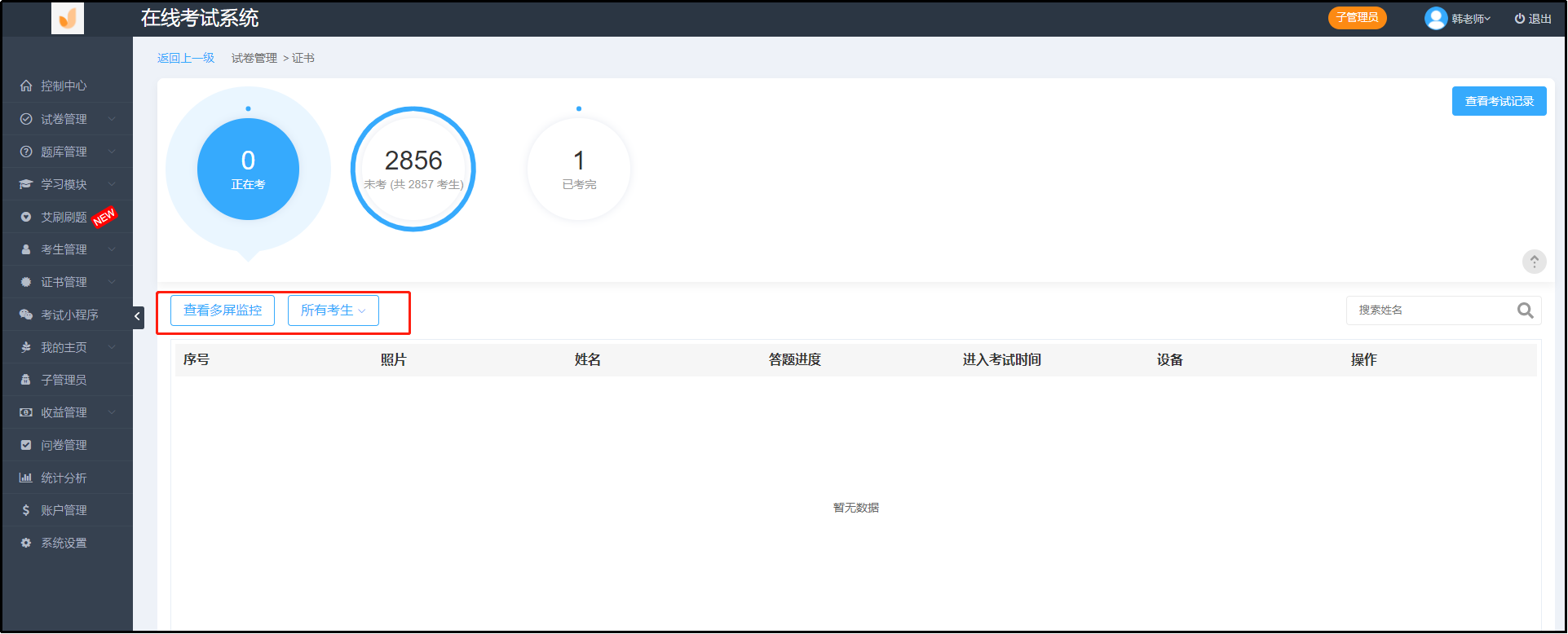
Task: Open 艾刷刷题 menu item
Action: tap(68, 217)
